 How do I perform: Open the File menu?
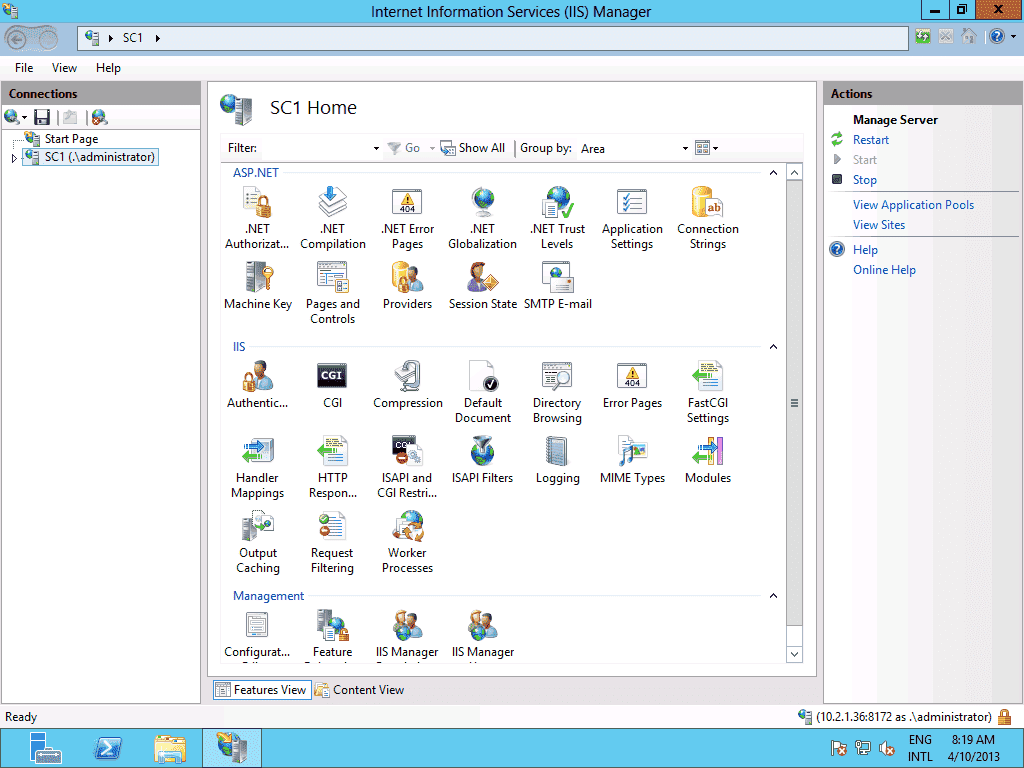[x=24, y=68]
